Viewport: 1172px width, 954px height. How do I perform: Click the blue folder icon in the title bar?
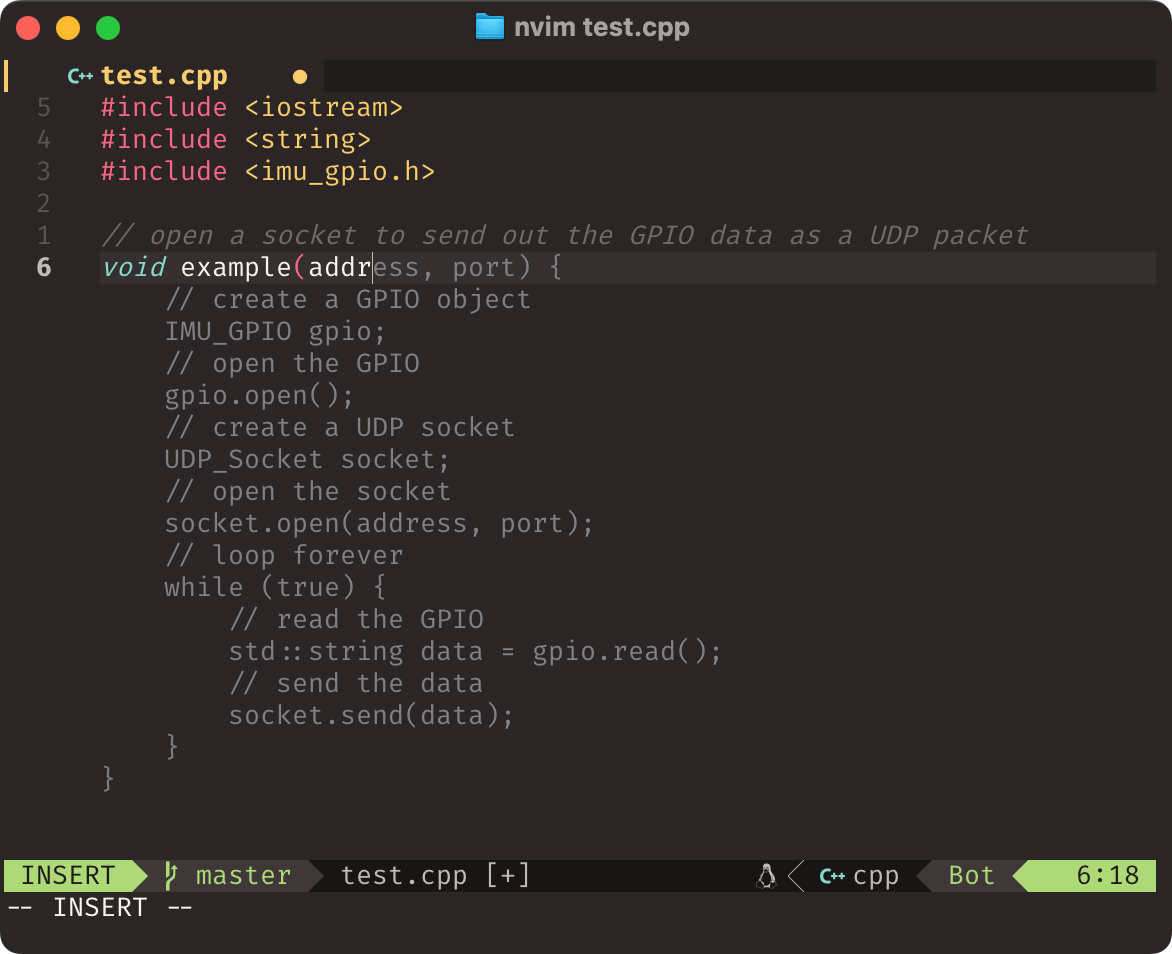click(x=489, y=27)
